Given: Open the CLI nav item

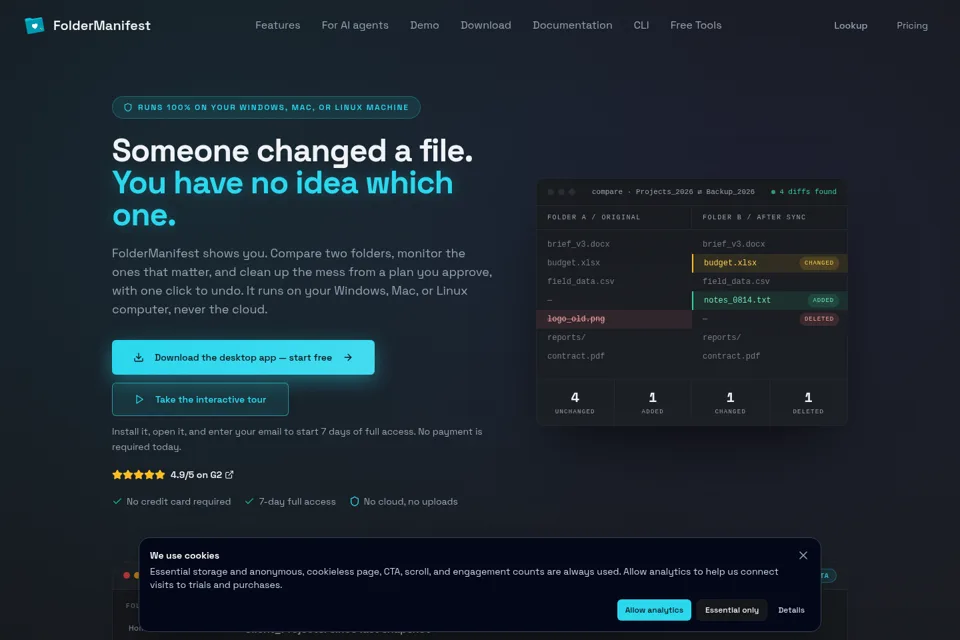Looking at the screenshot, I should click(641, 25).
